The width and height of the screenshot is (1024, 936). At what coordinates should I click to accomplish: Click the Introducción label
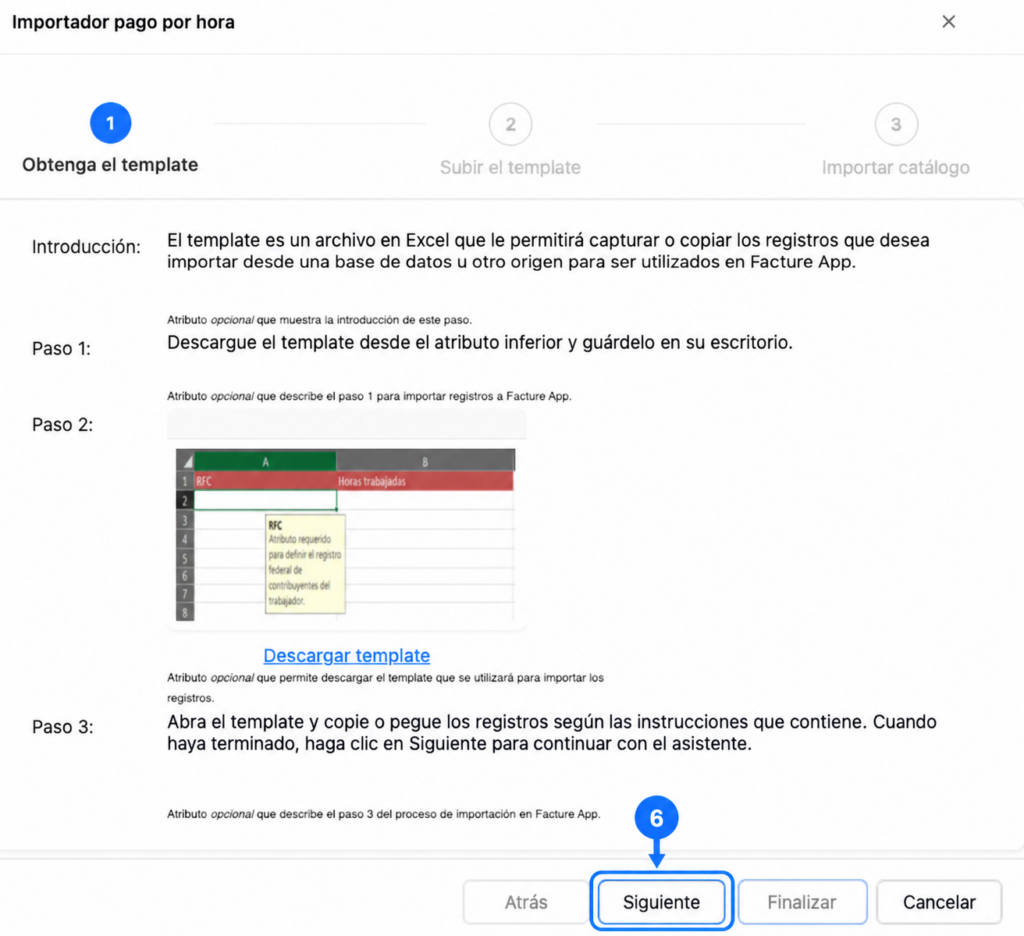pos(86,247)
